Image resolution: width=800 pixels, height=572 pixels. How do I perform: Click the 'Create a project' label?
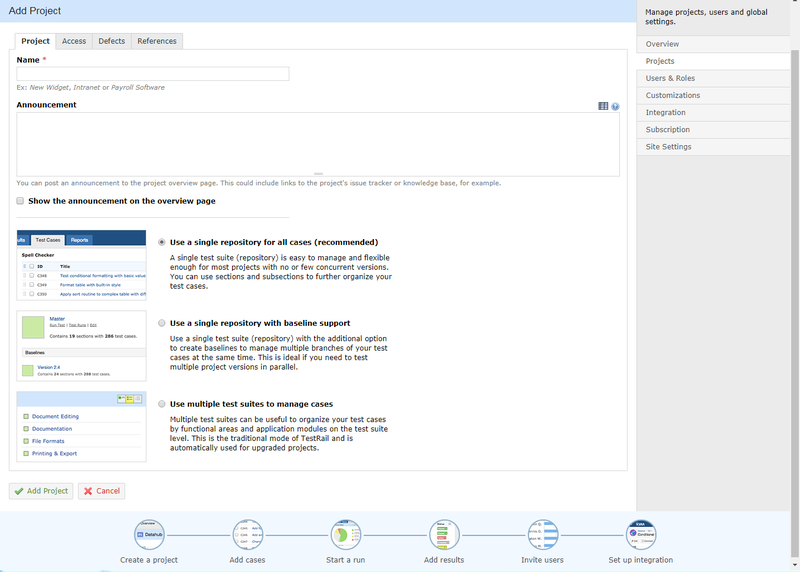(x=149, y=560)
